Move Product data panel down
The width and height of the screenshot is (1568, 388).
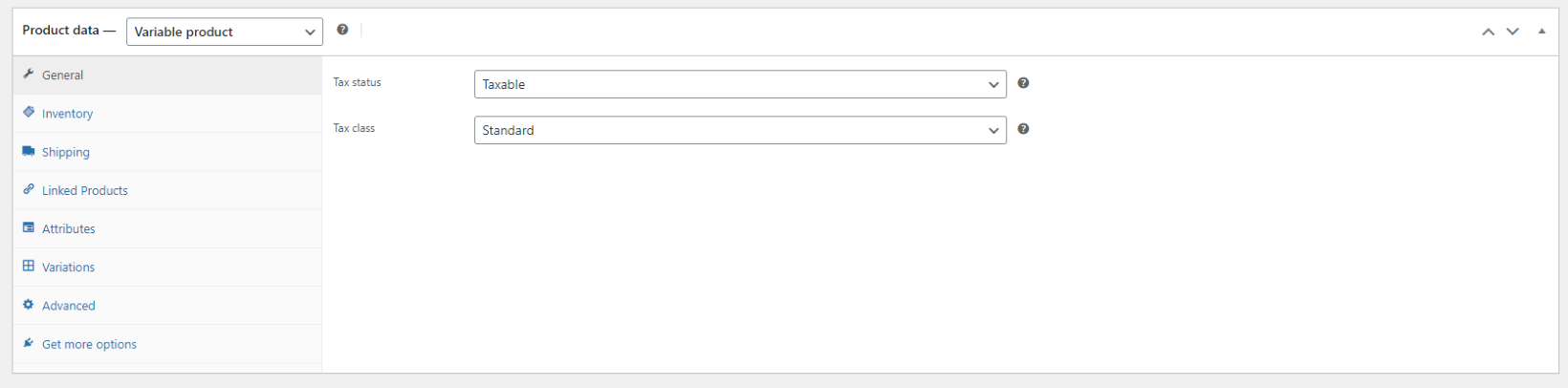[1513, 32]
